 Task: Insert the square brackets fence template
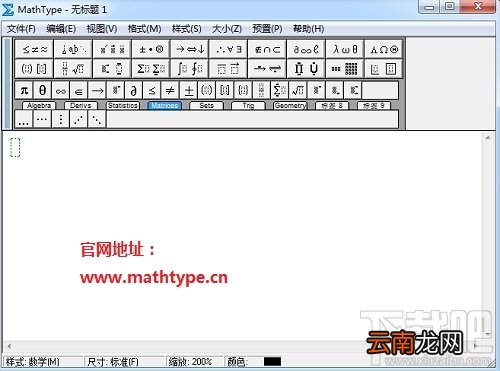tap(225, 90)
